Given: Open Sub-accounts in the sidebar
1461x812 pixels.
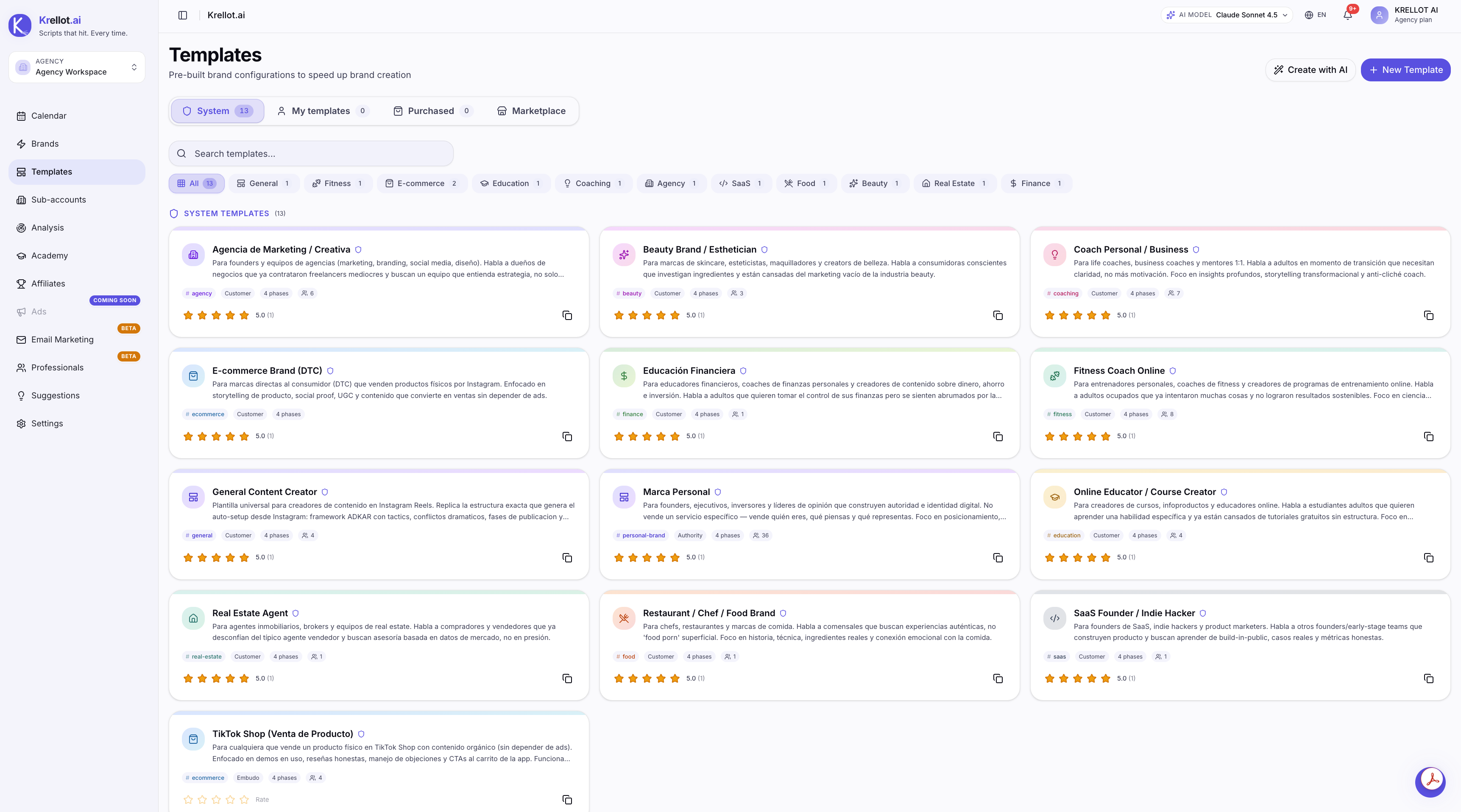Looking at the screenshot, I should point(77,200).
